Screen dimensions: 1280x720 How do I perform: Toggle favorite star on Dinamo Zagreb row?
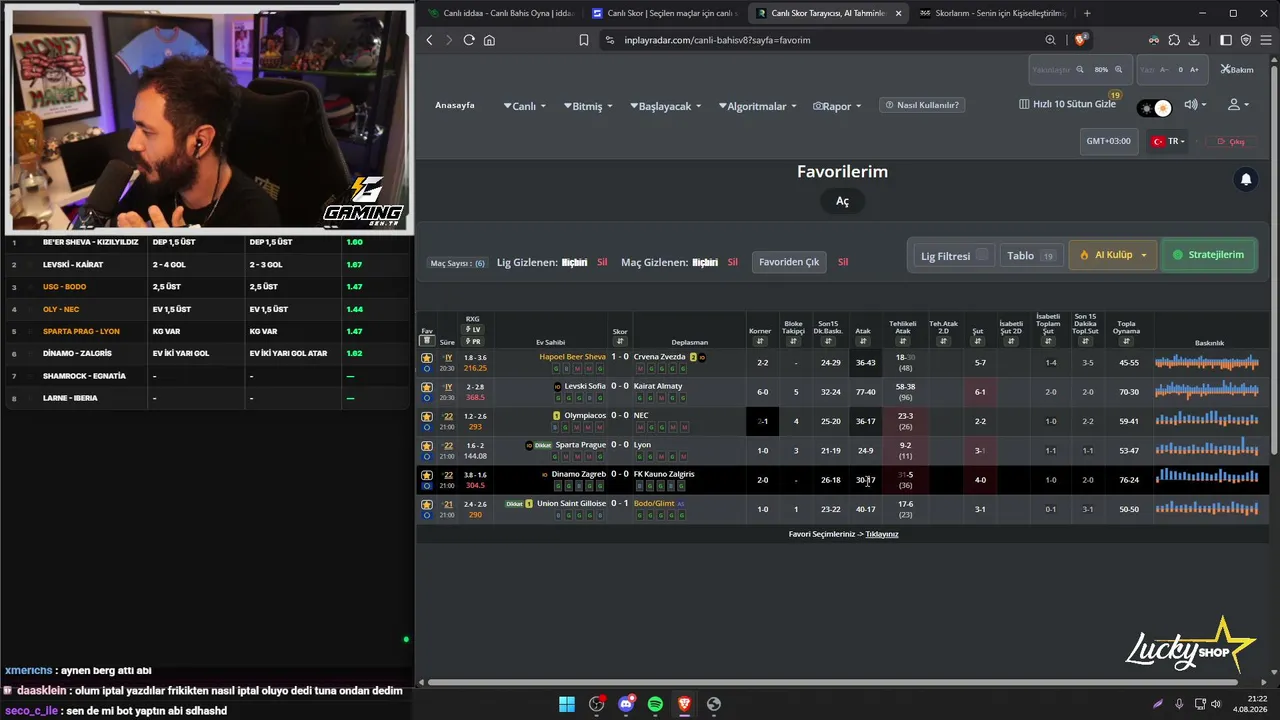(x=427, y=475)
